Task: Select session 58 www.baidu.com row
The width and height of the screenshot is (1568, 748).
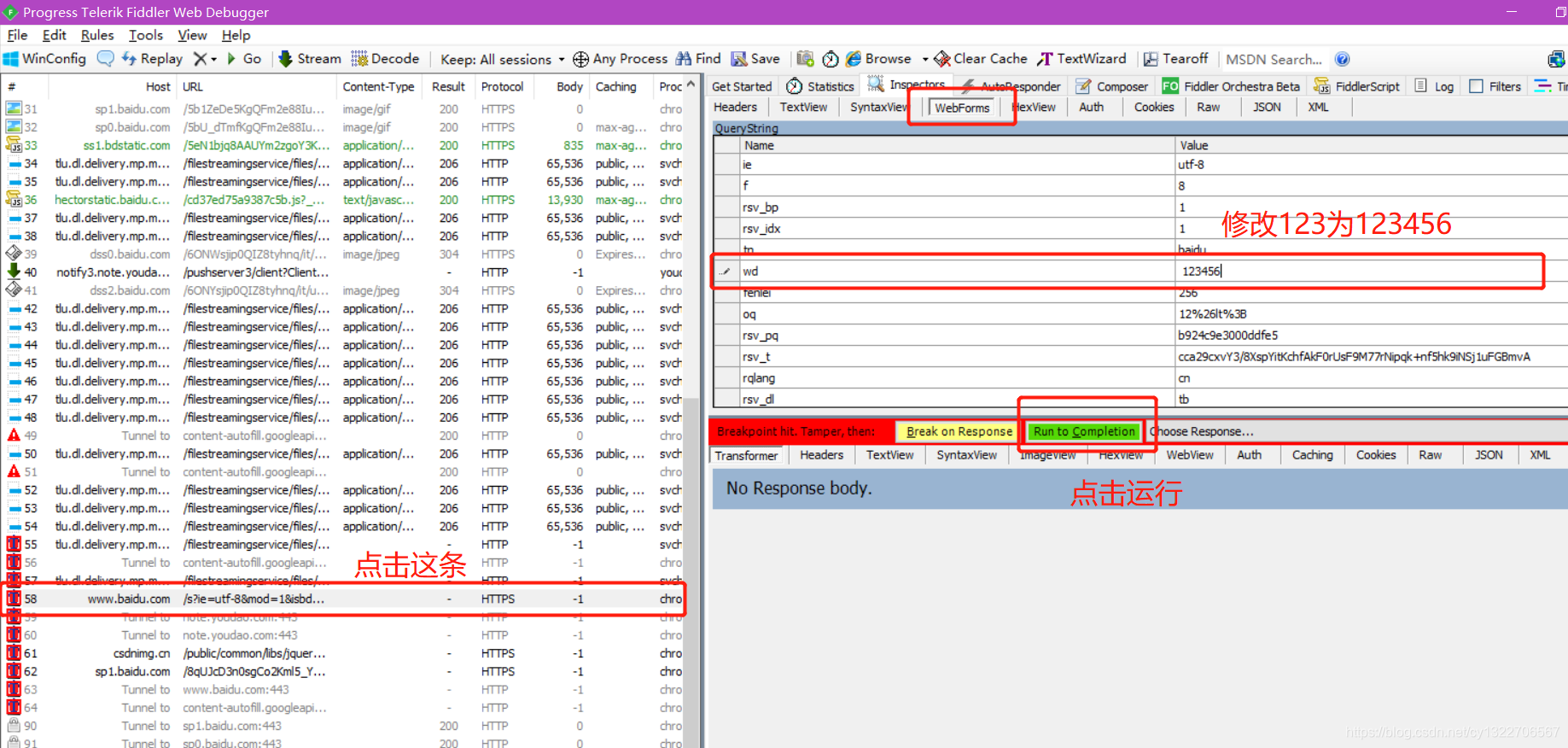Action: (343, 599)
